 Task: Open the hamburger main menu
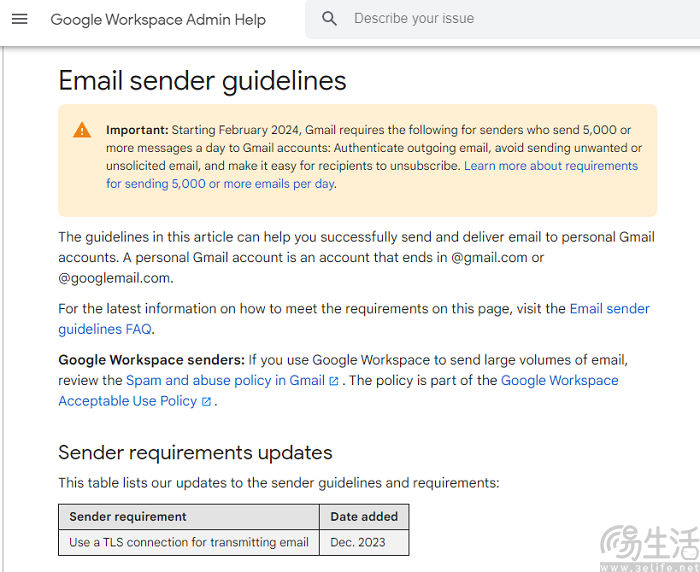(x=20, y=19)
